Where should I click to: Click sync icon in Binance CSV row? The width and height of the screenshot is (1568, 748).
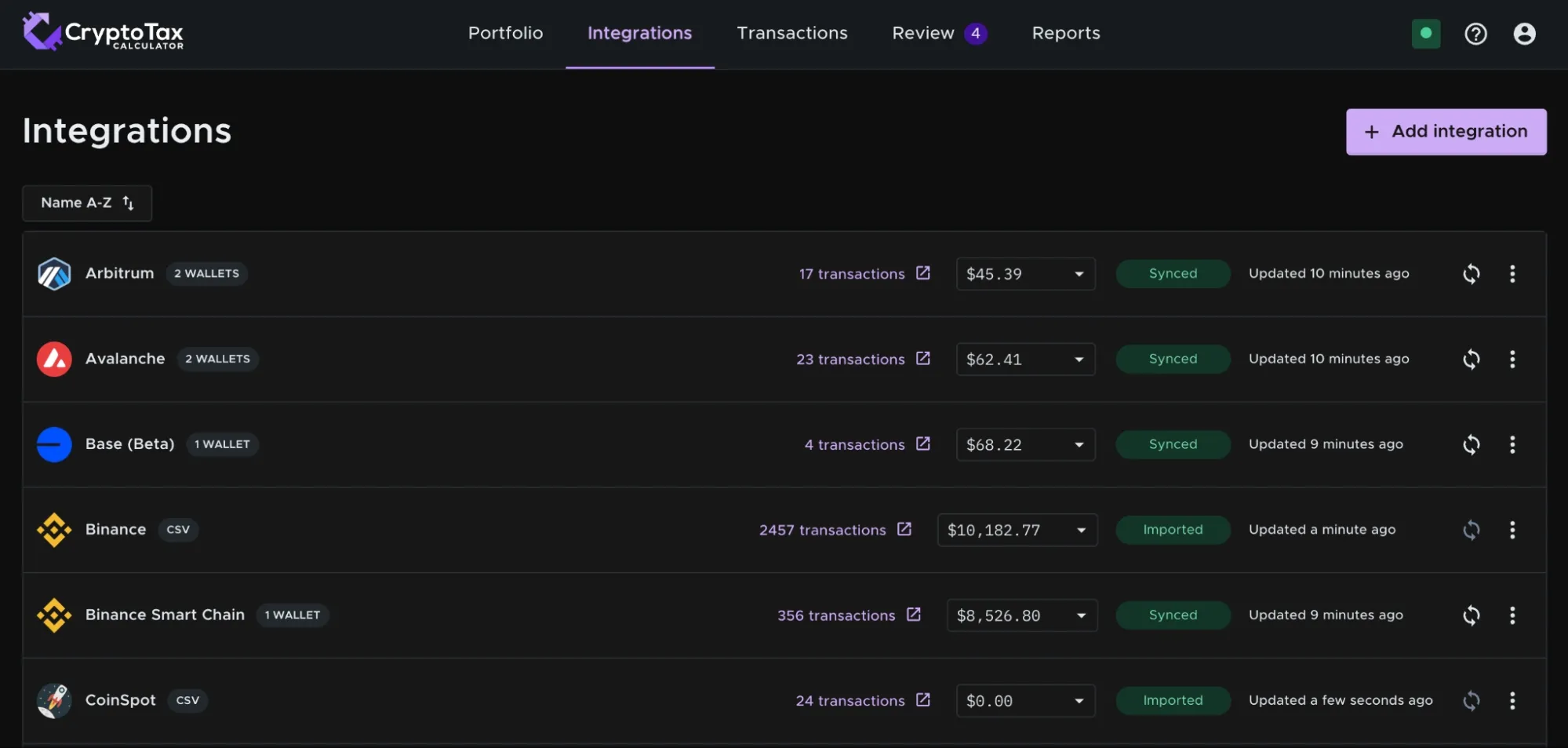click(x=1472, y=531)
